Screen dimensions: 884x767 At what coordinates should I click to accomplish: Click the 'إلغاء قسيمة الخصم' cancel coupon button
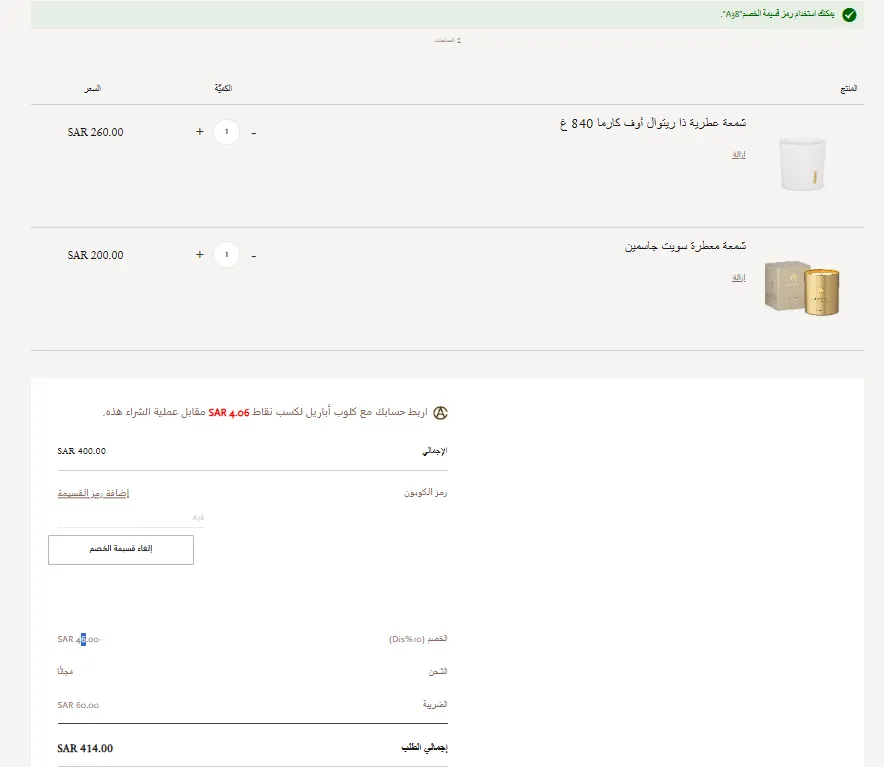point(121,549)
